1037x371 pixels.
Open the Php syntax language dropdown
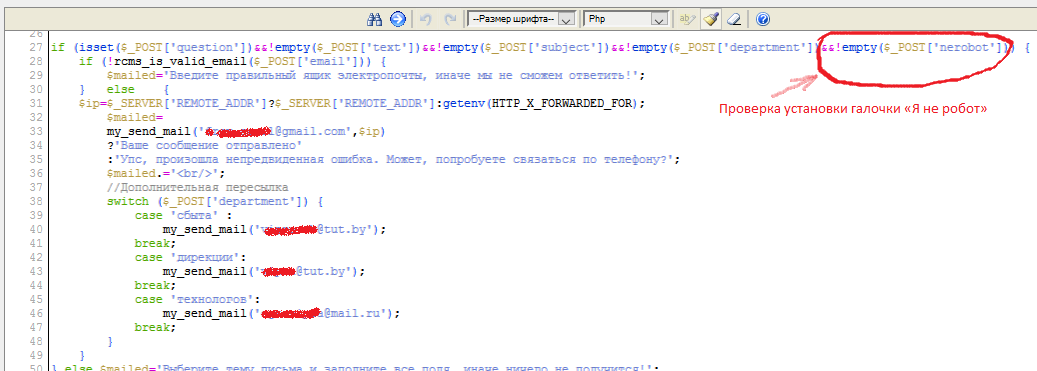625,19
